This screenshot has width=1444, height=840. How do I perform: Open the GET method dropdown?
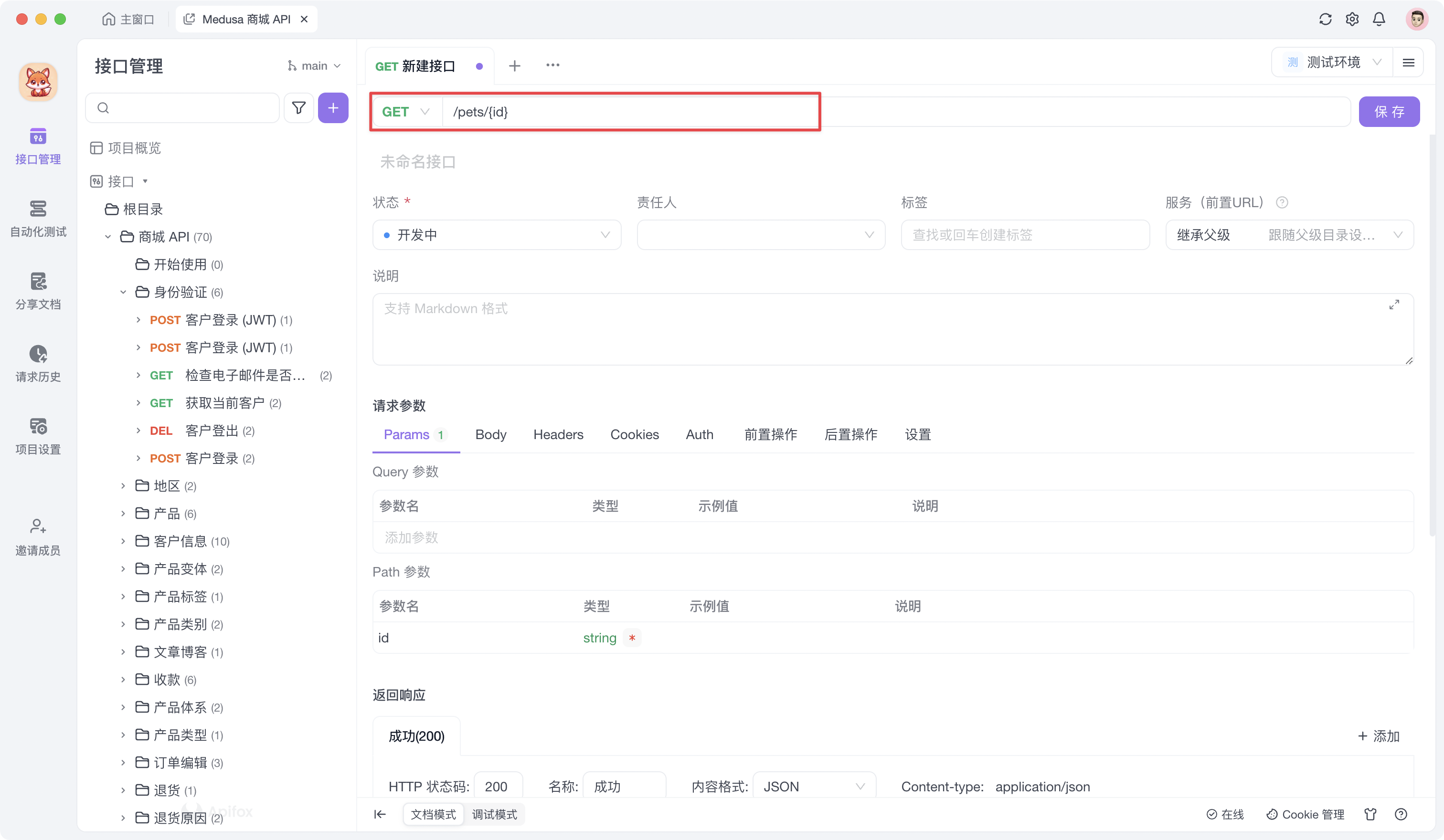click(406, 112)
